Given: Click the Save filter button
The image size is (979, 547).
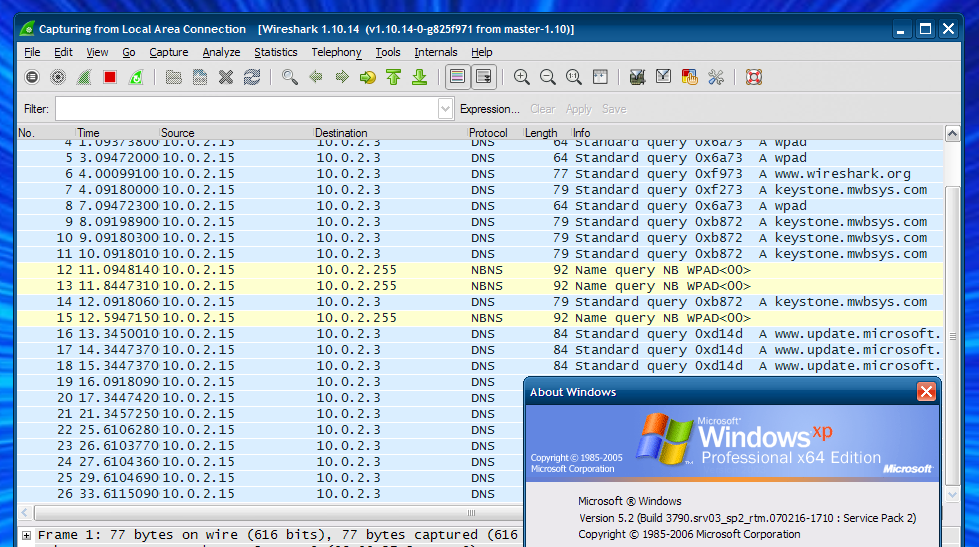Looking at the screenshot, I should (614, 109).
